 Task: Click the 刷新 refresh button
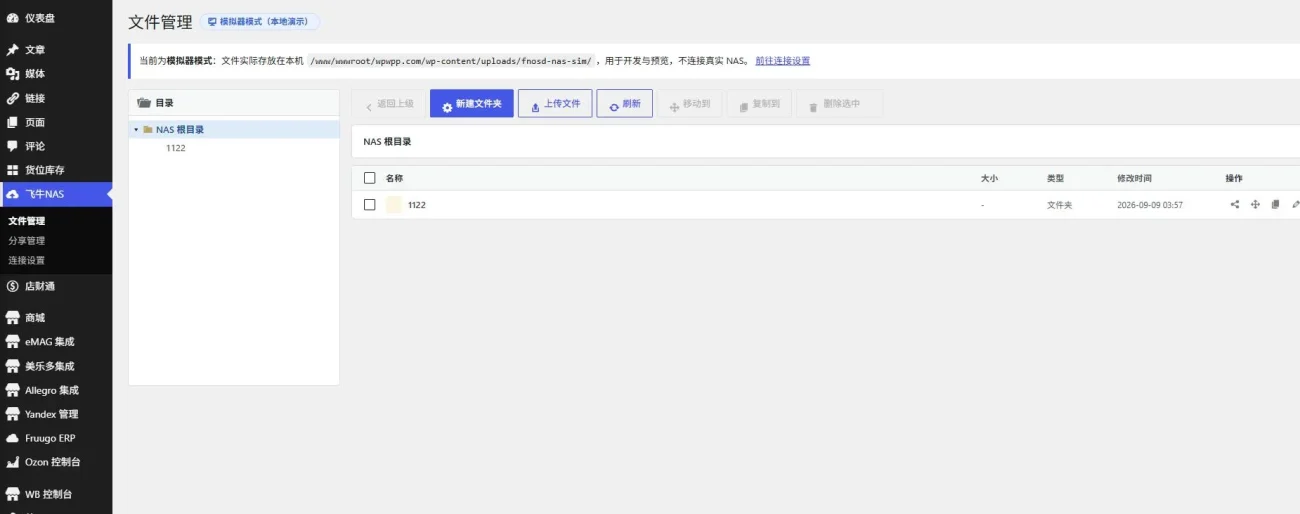(625, 104)
